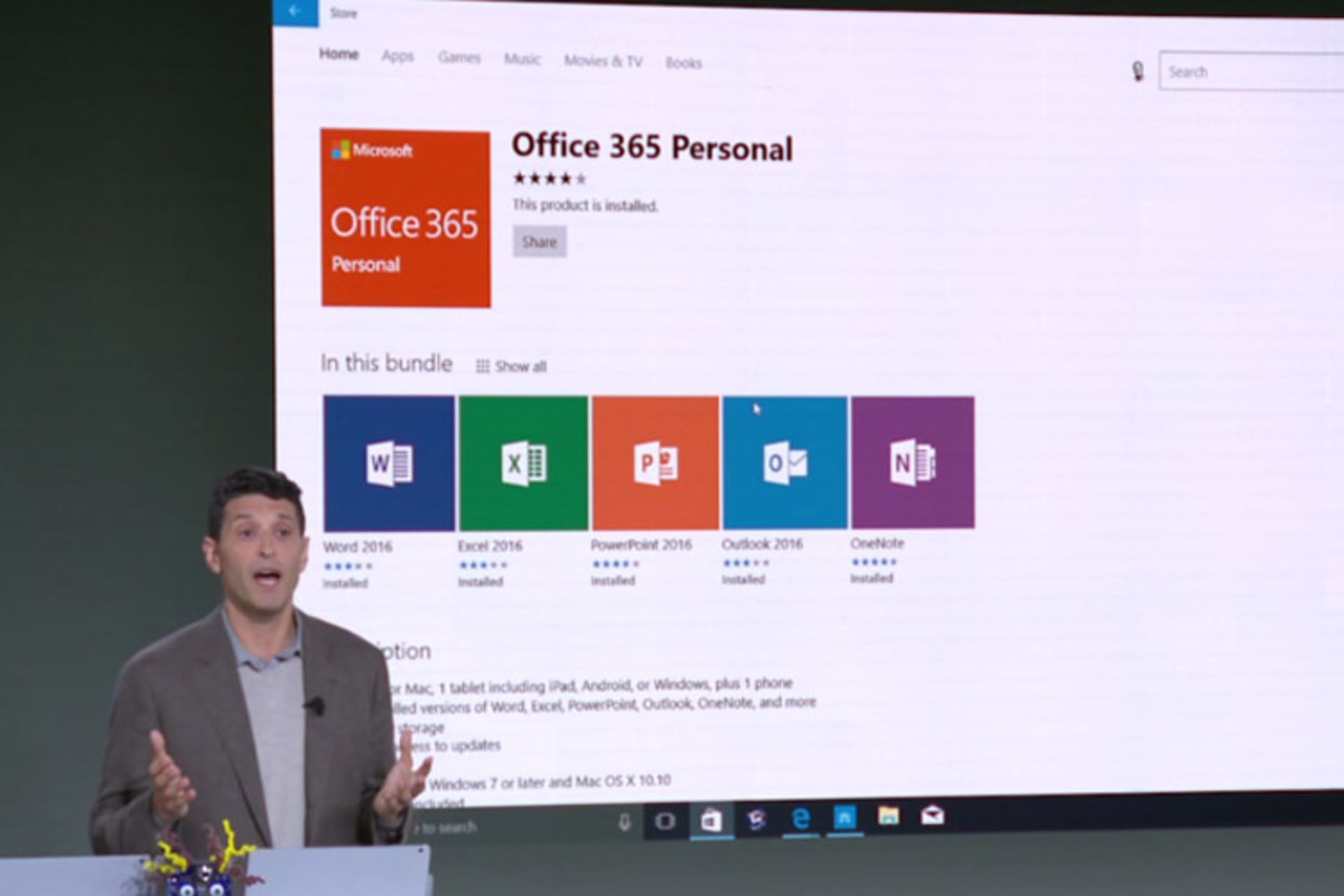The height and width of the screenshot is (896, 1344).
Task: Click in the Store Search field
Action: [1253, 72]
